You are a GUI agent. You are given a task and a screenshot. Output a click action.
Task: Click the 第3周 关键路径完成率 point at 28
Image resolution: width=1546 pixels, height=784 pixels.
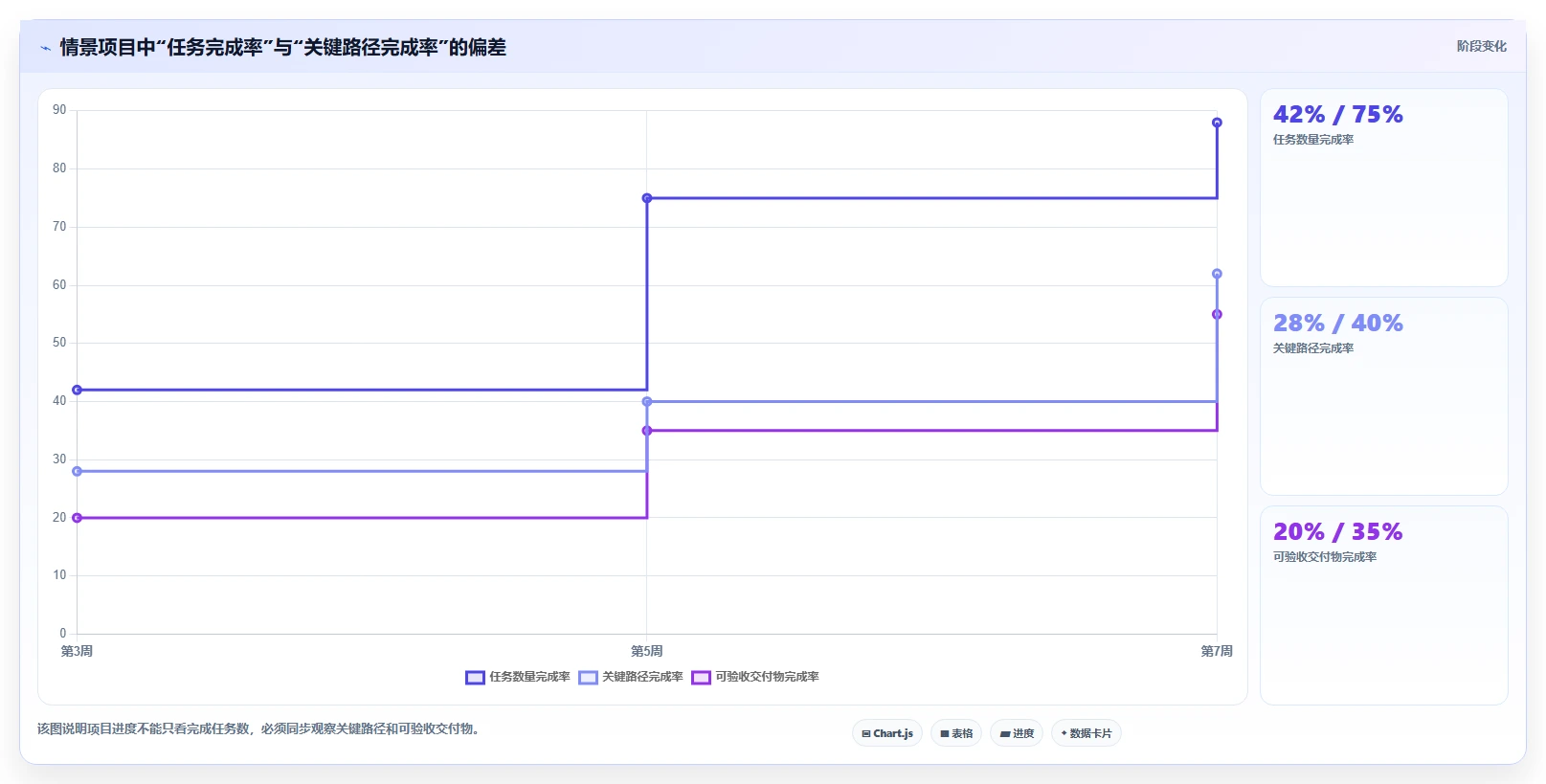coord(78,471)
